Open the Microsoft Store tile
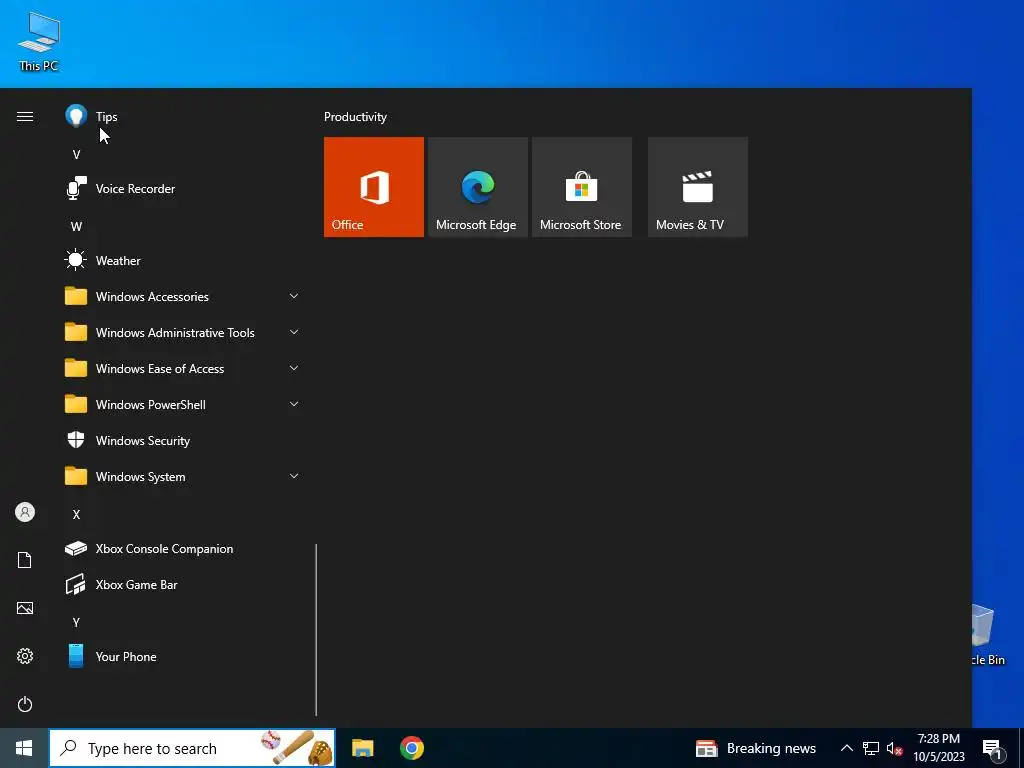The image size is (1024, 768). tap(582, 187)
